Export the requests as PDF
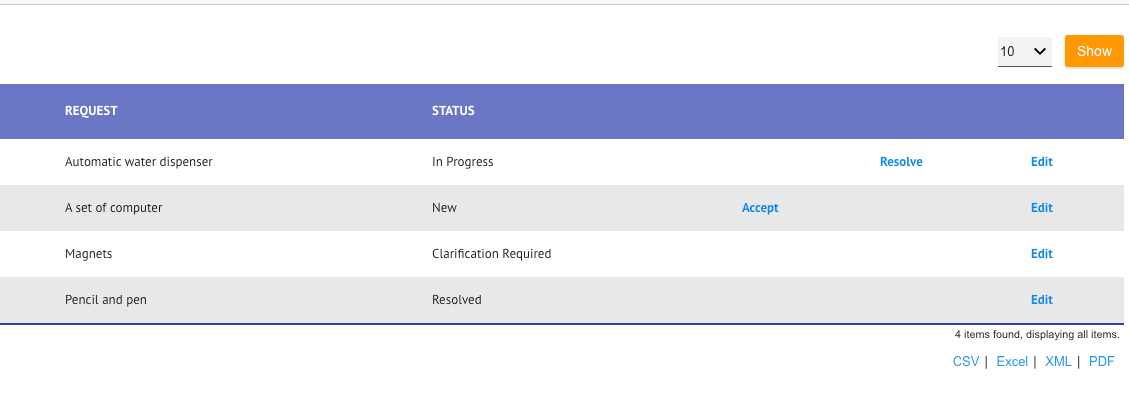Screen dimensions: 1129x414 click(x=1101, y=362)
